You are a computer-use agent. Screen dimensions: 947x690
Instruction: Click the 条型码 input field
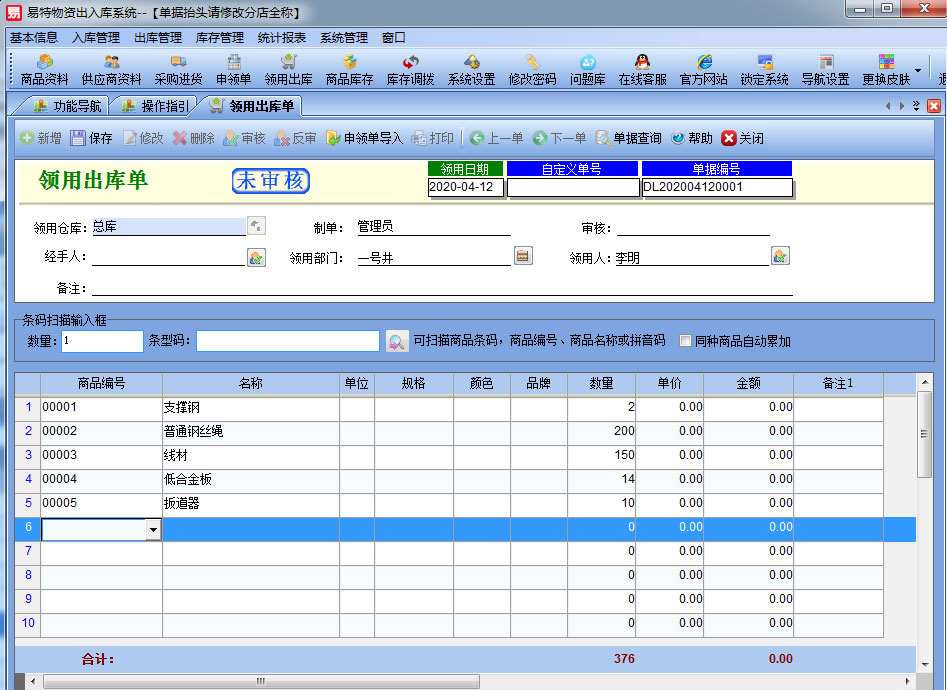(288, 341)
